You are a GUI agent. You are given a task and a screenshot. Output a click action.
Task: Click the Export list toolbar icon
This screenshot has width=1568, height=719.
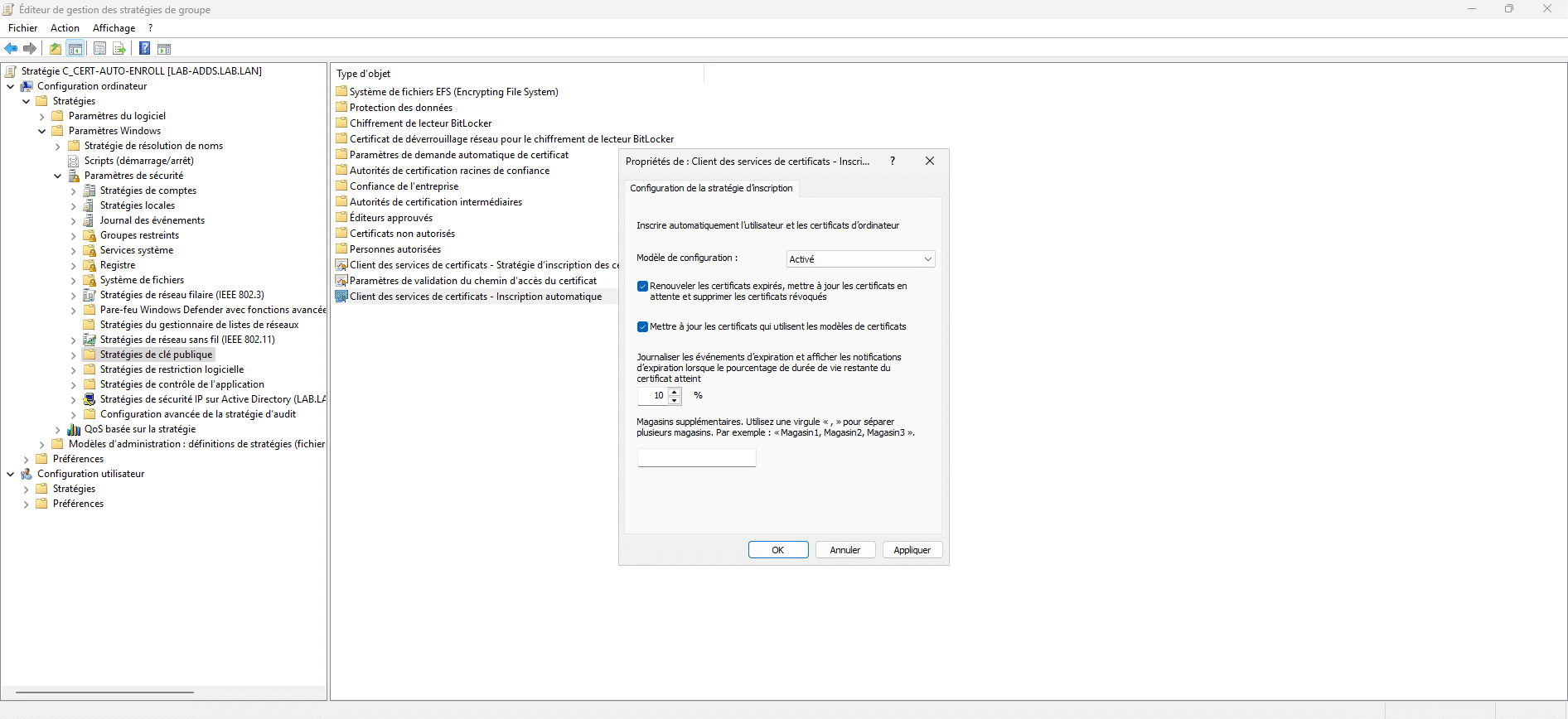pos(119,49)
